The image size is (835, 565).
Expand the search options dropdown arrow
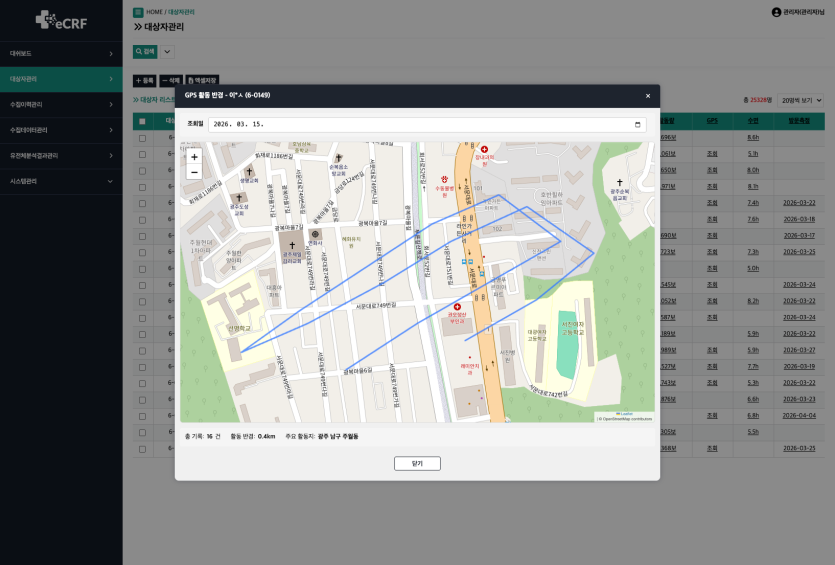coord(167,52)
